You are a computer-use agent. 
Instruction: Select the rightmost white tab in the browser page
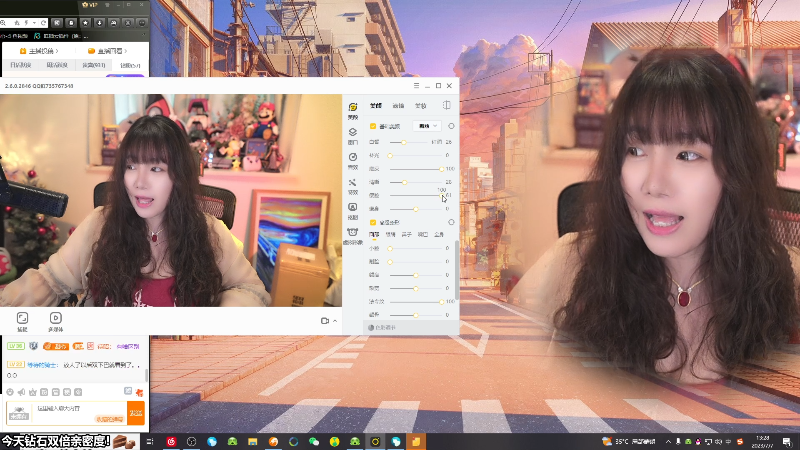click(130, 65)
